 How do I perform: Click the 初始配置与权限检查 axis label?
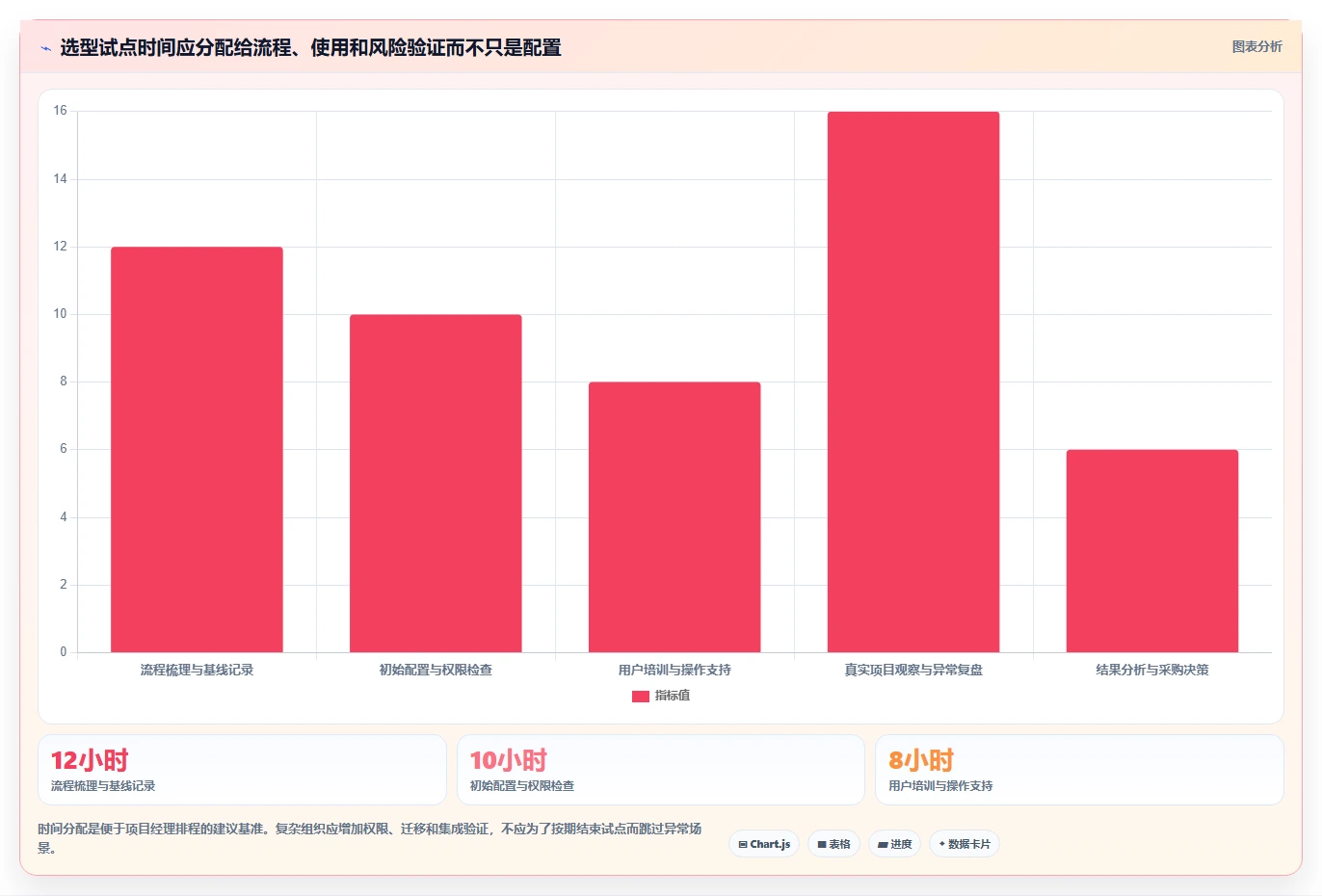tap(436, 670)
